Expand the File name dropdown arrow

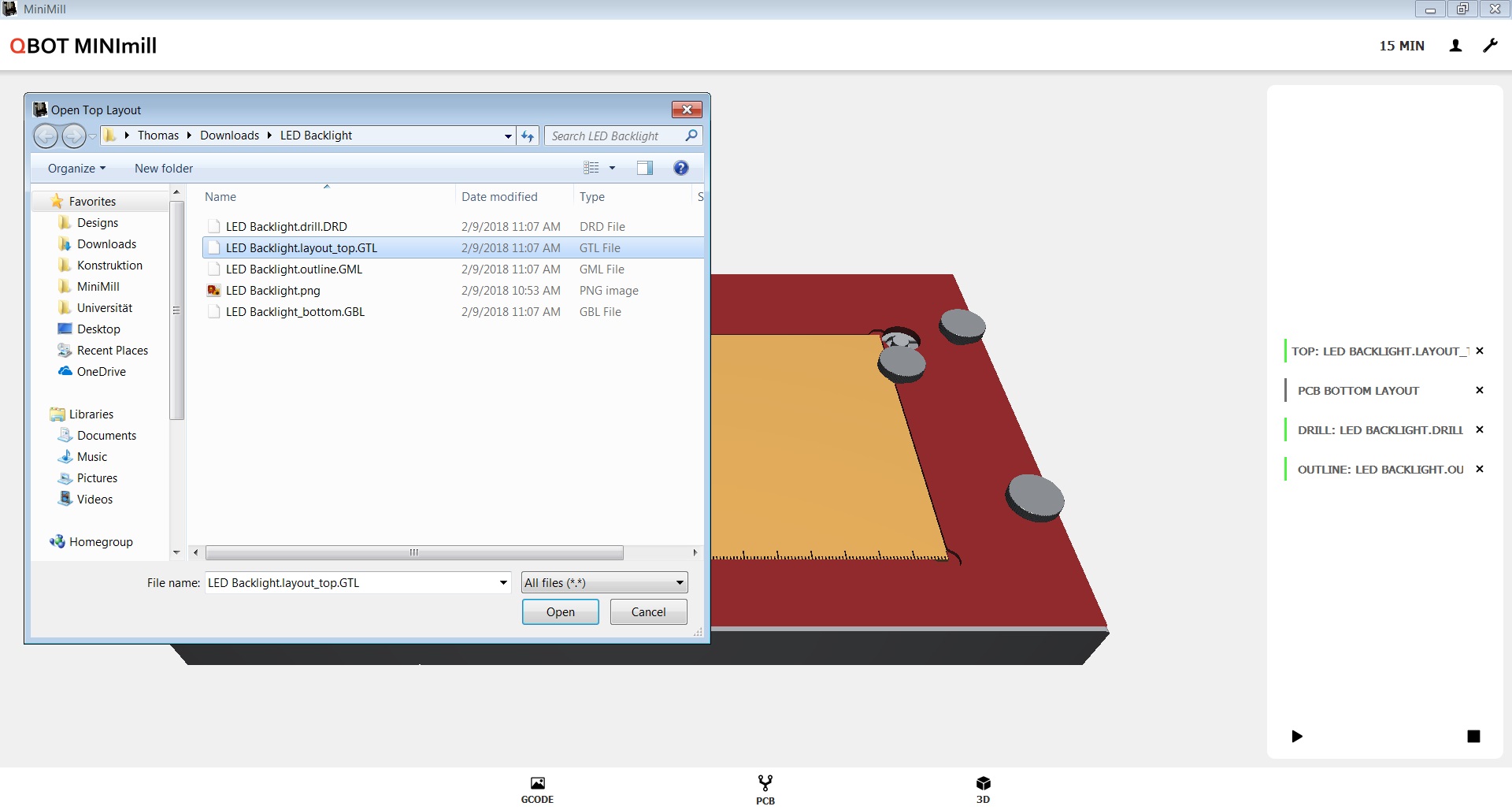pyautogui.click(x=503, y=583)
